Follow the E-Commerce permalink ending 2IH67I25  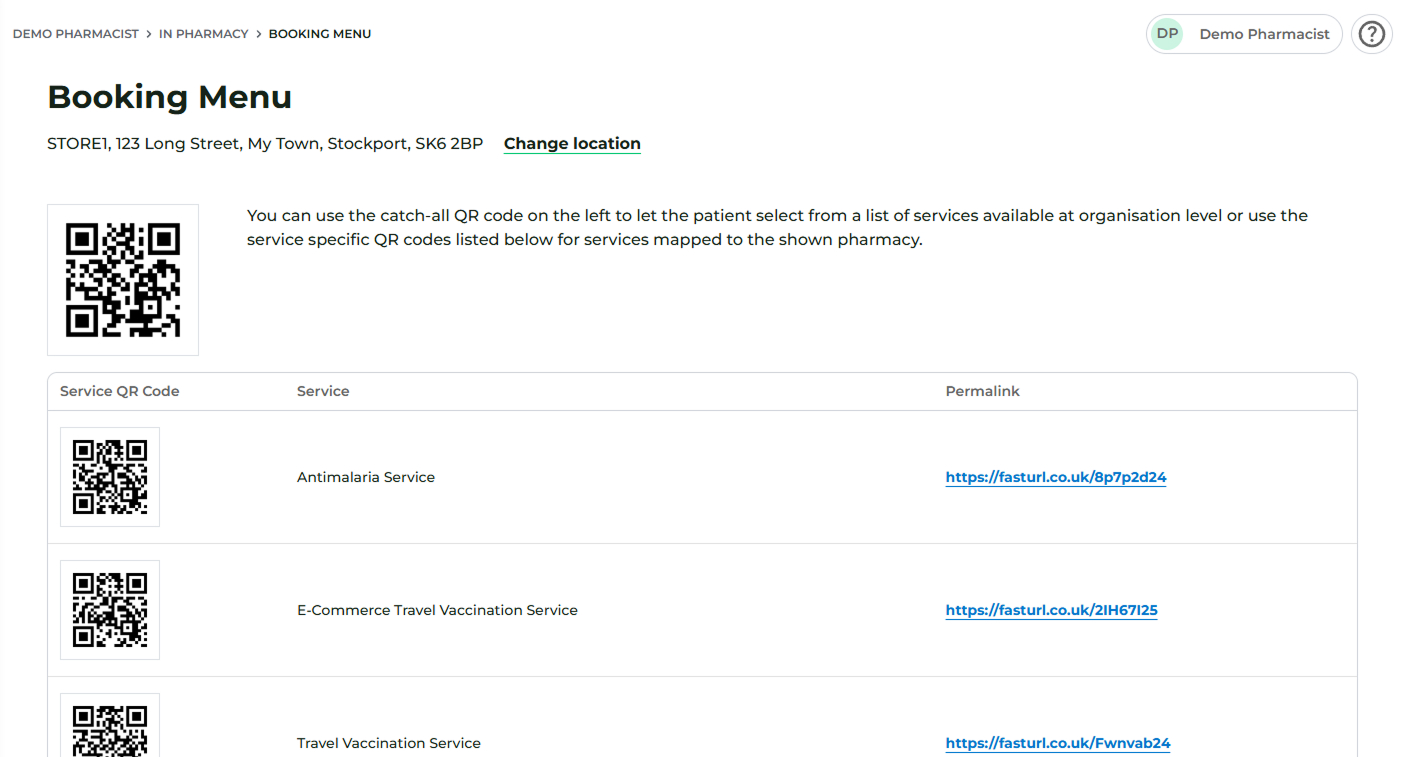coord(1051,611)
